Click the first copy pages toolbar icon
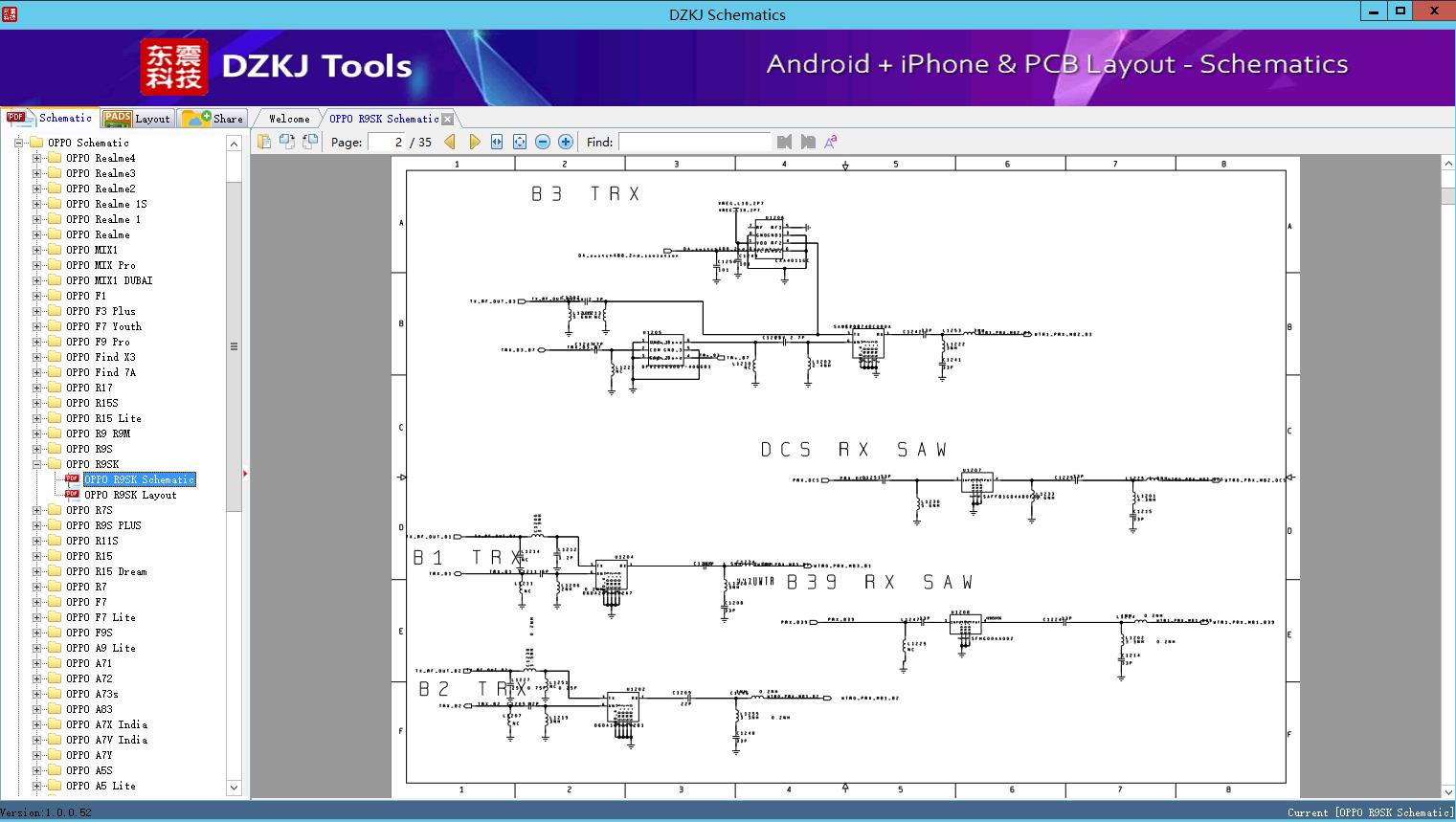1456x822 pixels. (x=264, y=142)
